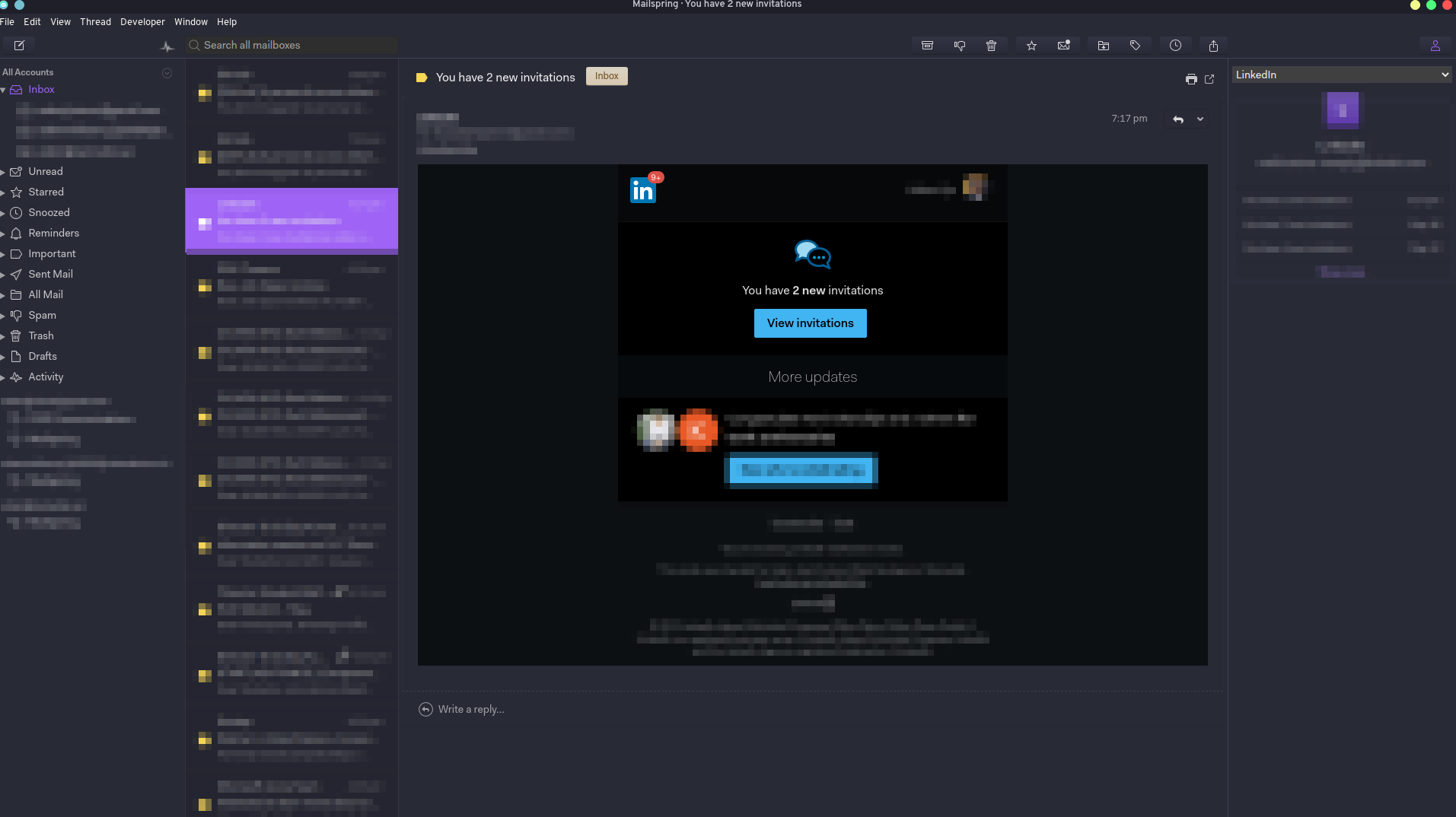The height and width of the screenshot is (817, 1456).
Task: Archive the message using the archive icon
Action: 926,45
